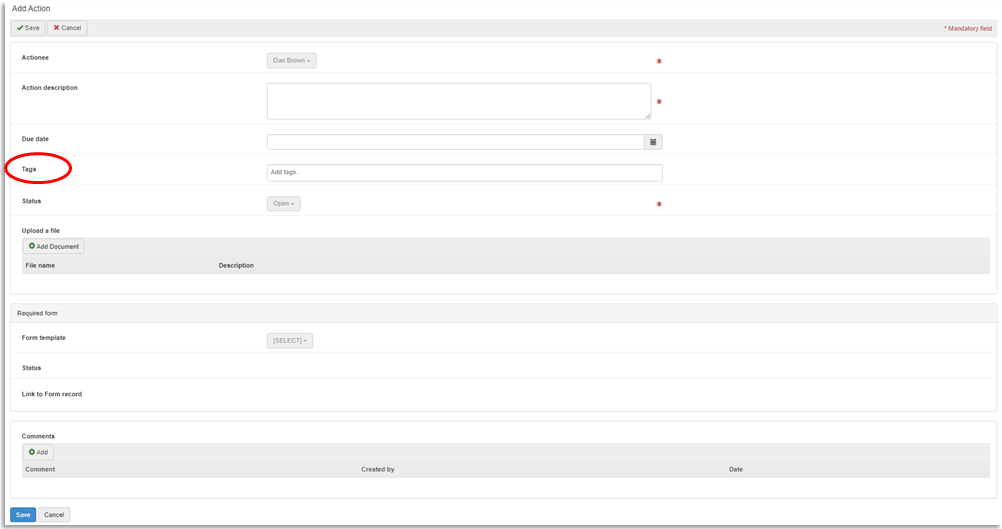Click the Add tags input field

464,173
